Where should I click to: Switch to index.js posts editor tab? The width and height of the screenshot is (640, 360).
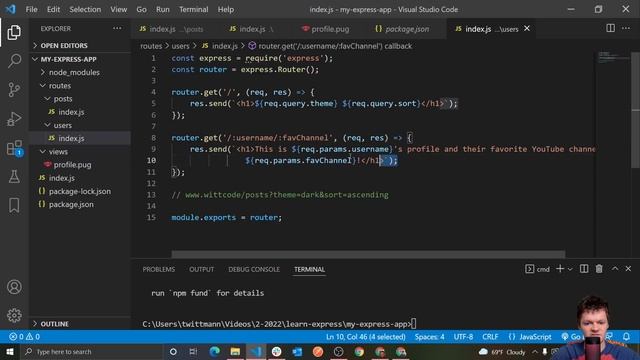tap(171, 29)
